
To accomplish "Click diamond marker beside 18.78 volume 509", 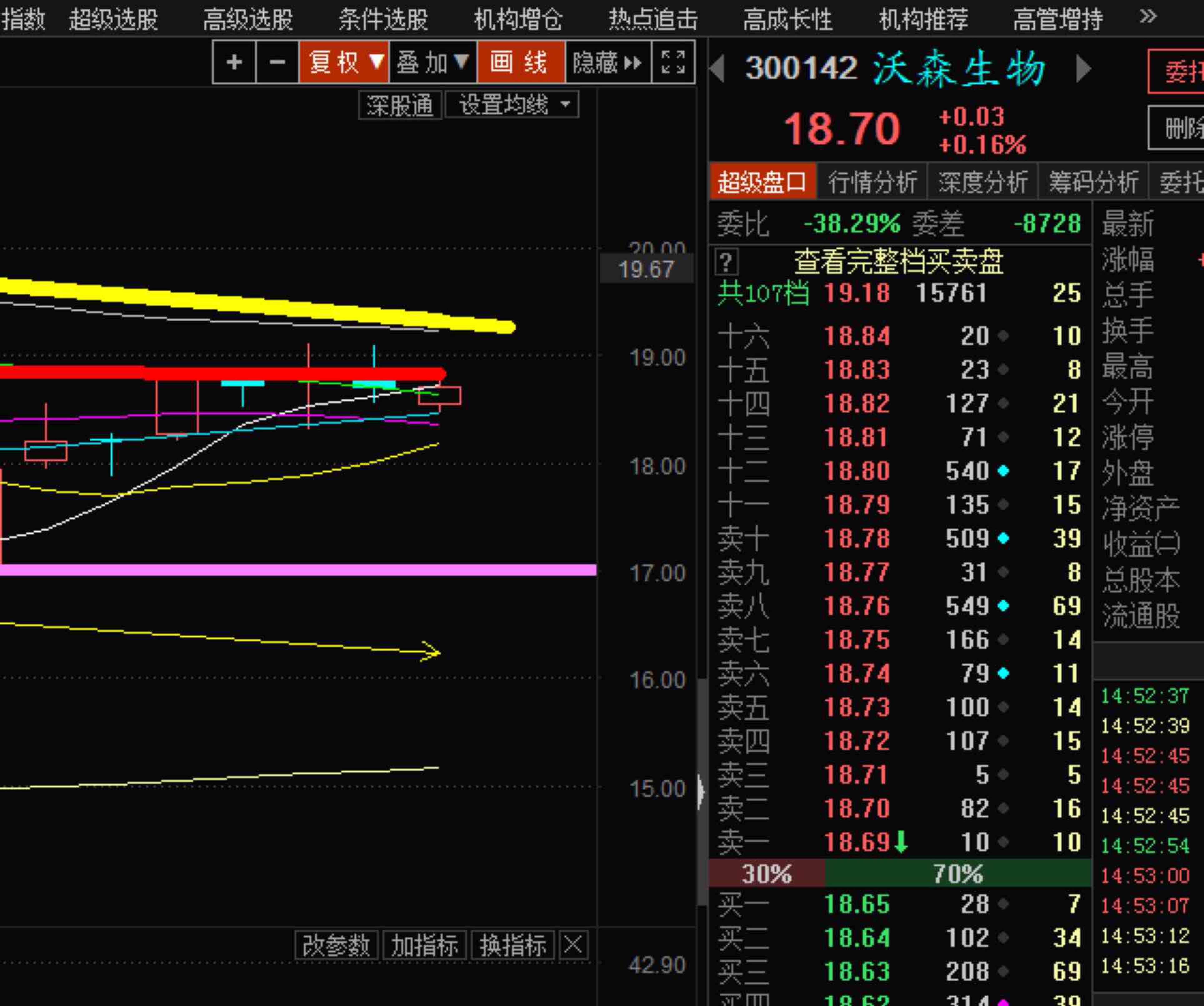I will pos(1003,539).
